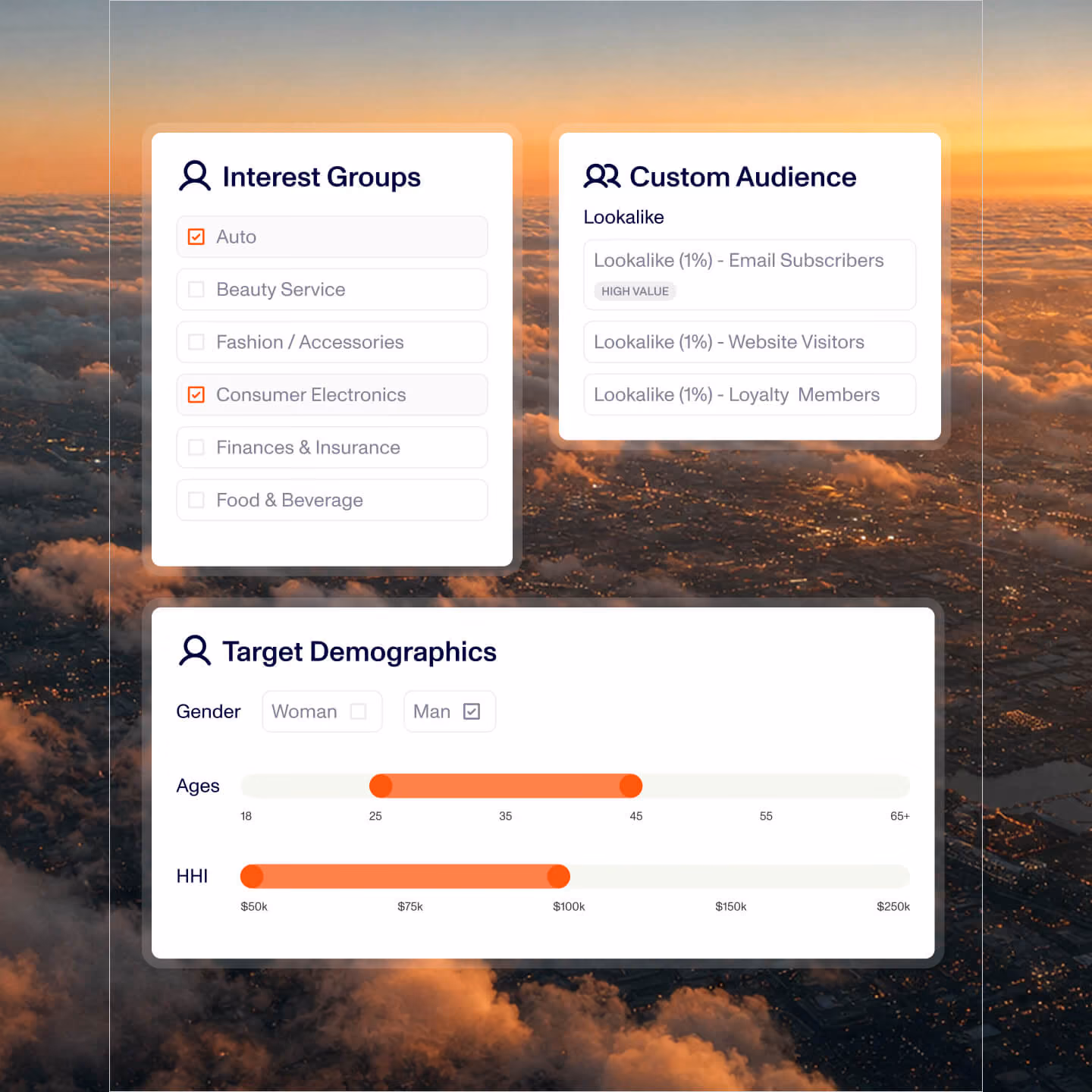Image resolution: width=1092 pixels, height=1092 pixels.
Task: Uncheck the Consumer Electronics checkbox
Action: 196,394
